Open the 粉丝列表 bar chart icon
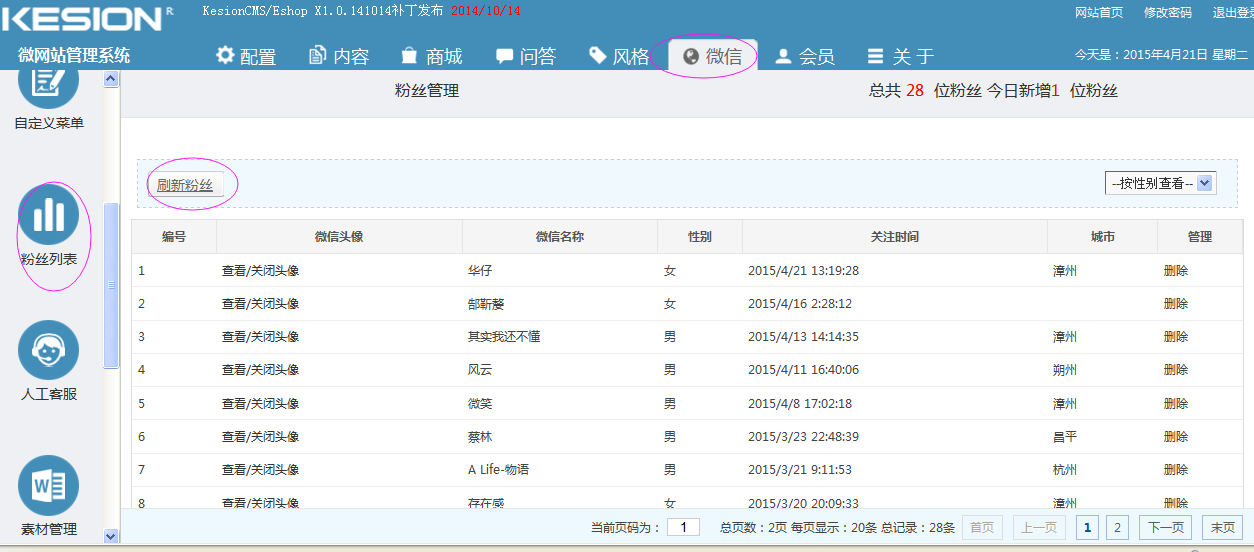1254x552 pixels. pyautogui.click(x=48, y=214)
